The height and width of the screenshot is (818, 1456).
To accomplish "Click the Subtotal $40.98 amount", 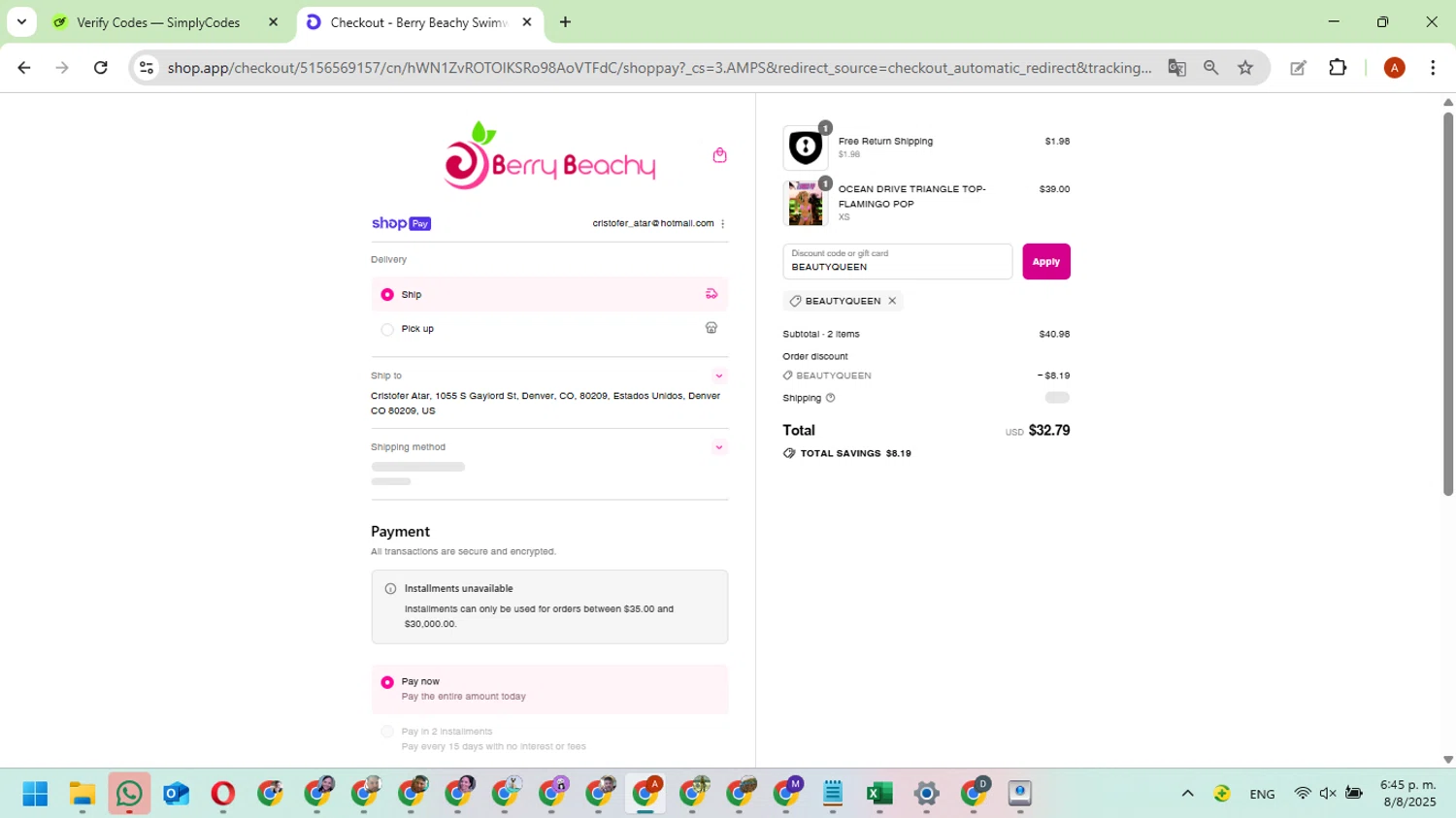I will (x=1054, y=334).
